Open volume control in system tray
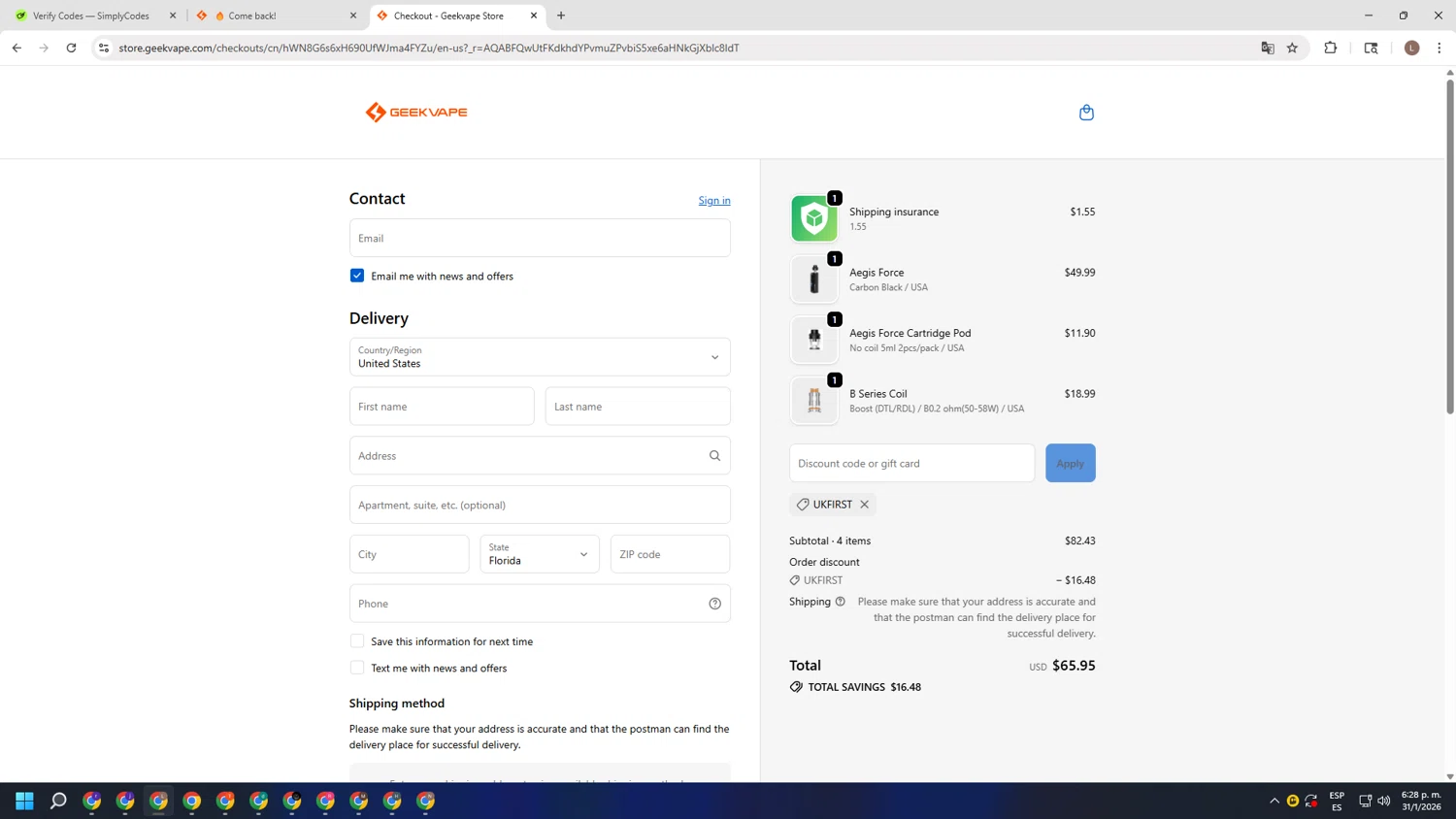The width and height of the screenshot is (1456, 819). point(1383,801)
